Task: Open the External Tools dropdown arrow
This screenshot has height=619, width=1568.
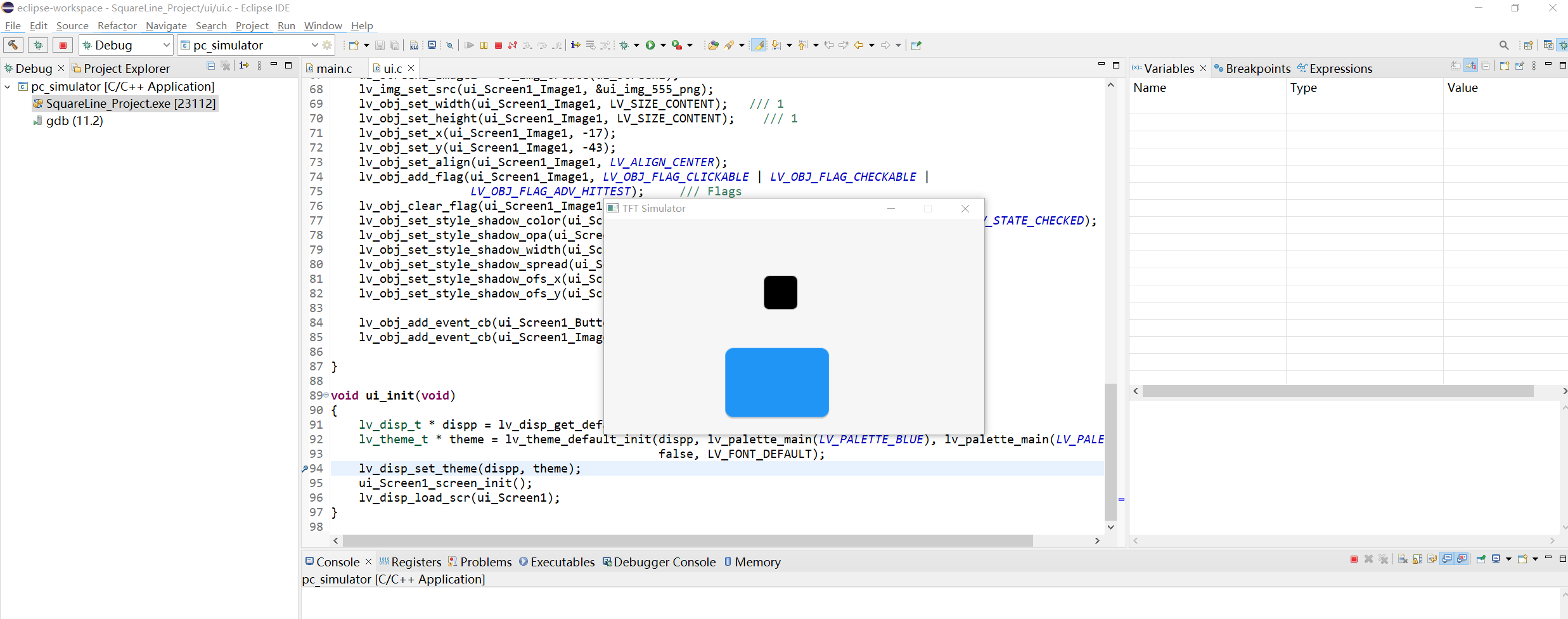Action: click(690, 45)
